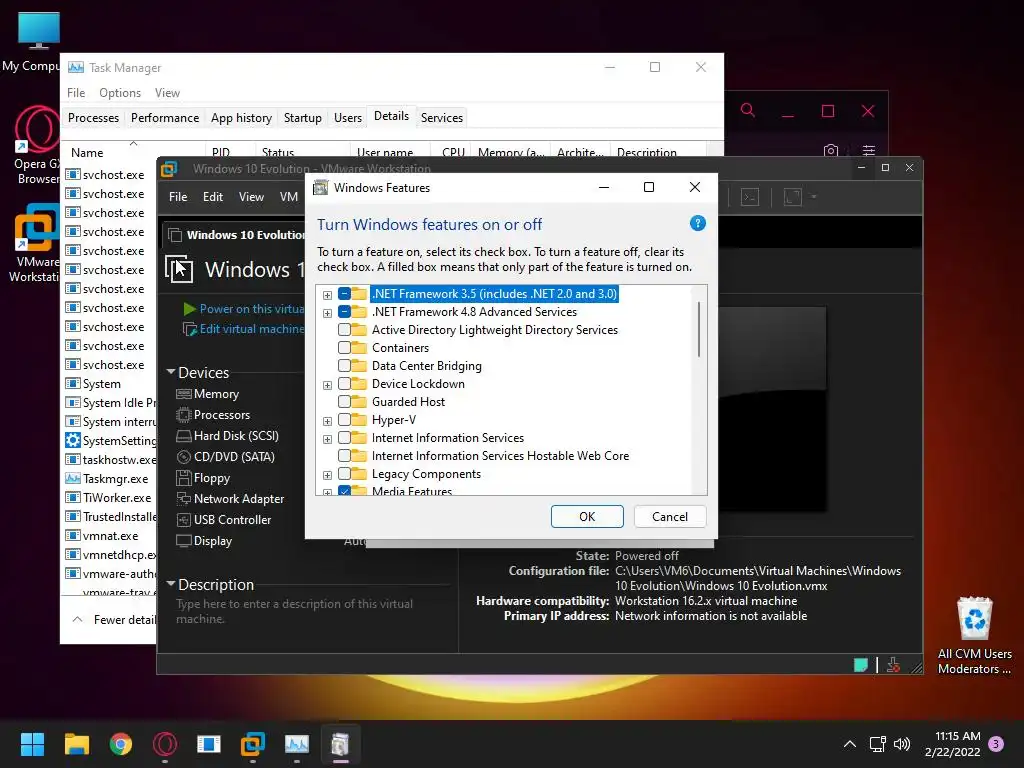Open Opera GX from the taskbar
The image size is (1024, 768).
pyautogui.click(x=165, y=744)
